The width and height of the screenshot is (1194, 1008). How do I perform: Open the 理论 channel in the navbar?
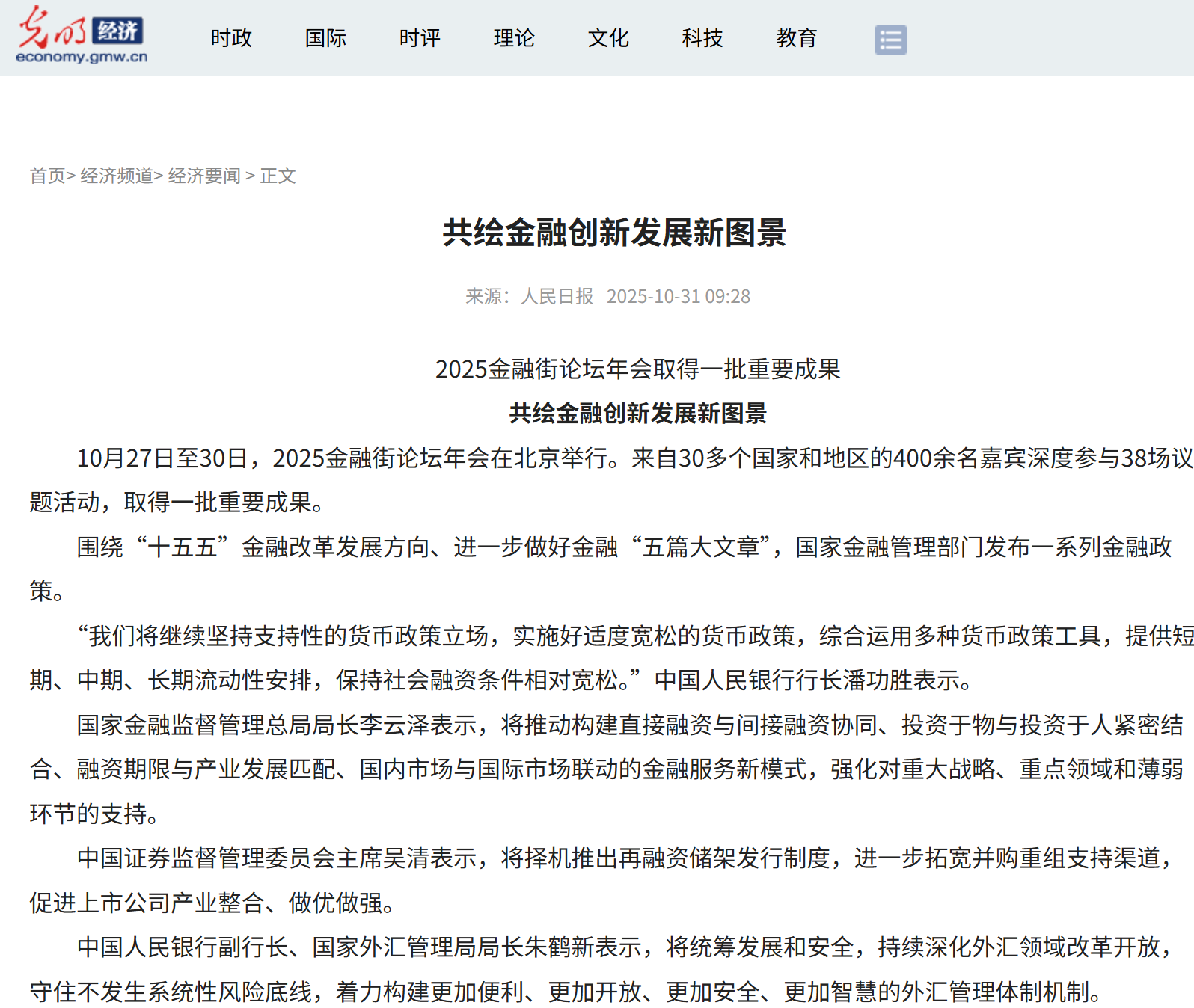pos(514,38)
